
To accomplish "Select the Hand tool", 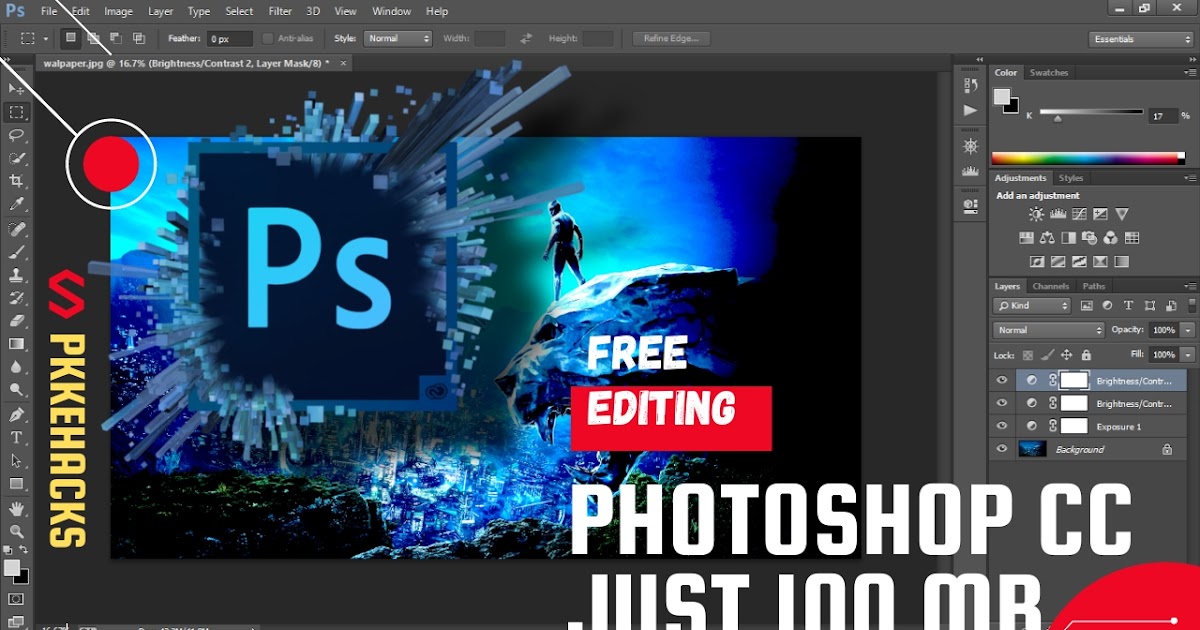I will click(17, 508).
